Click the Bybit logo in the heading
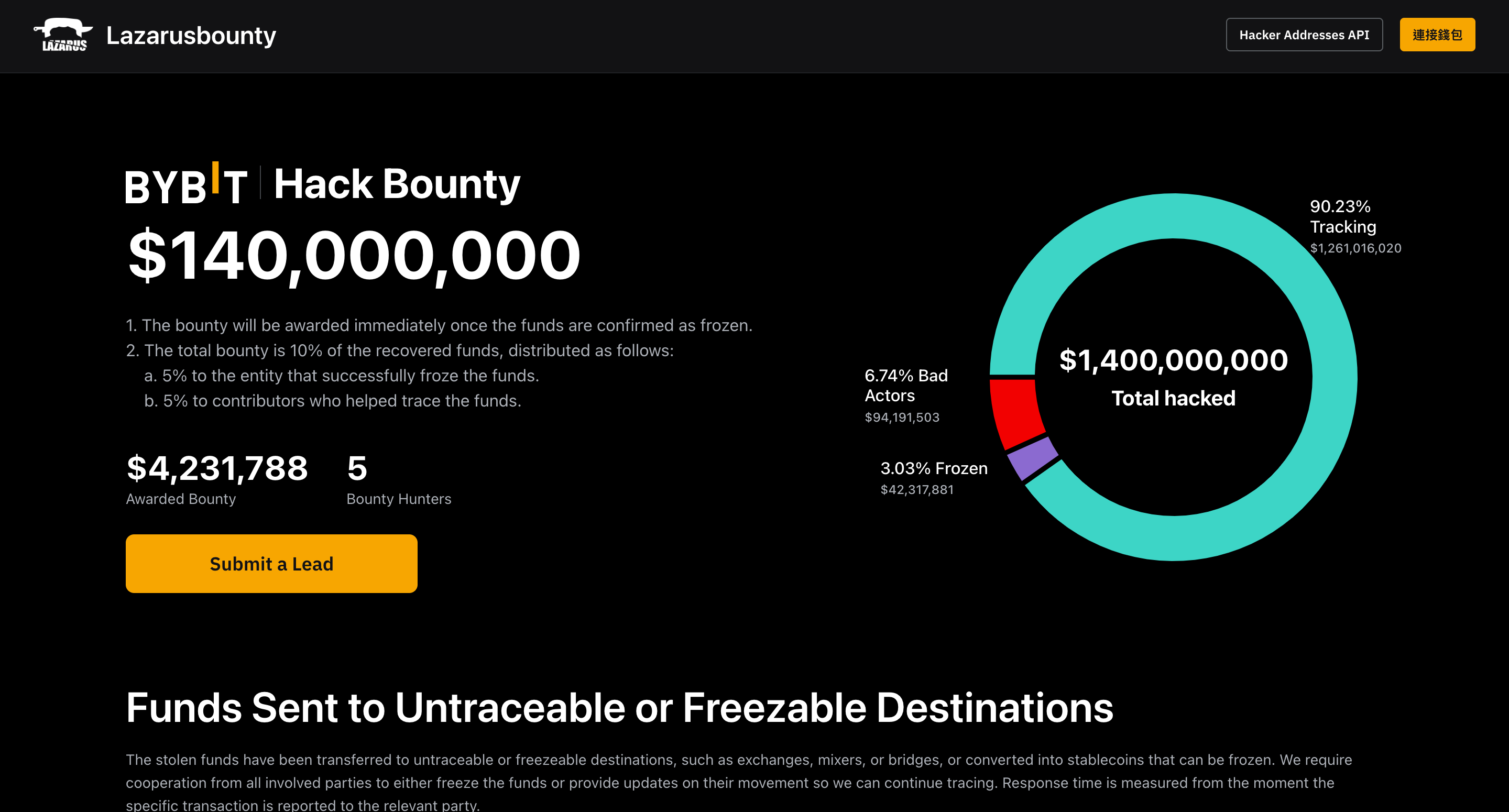The width and height of the screenshot is (1509, 812). pos(185,184)
